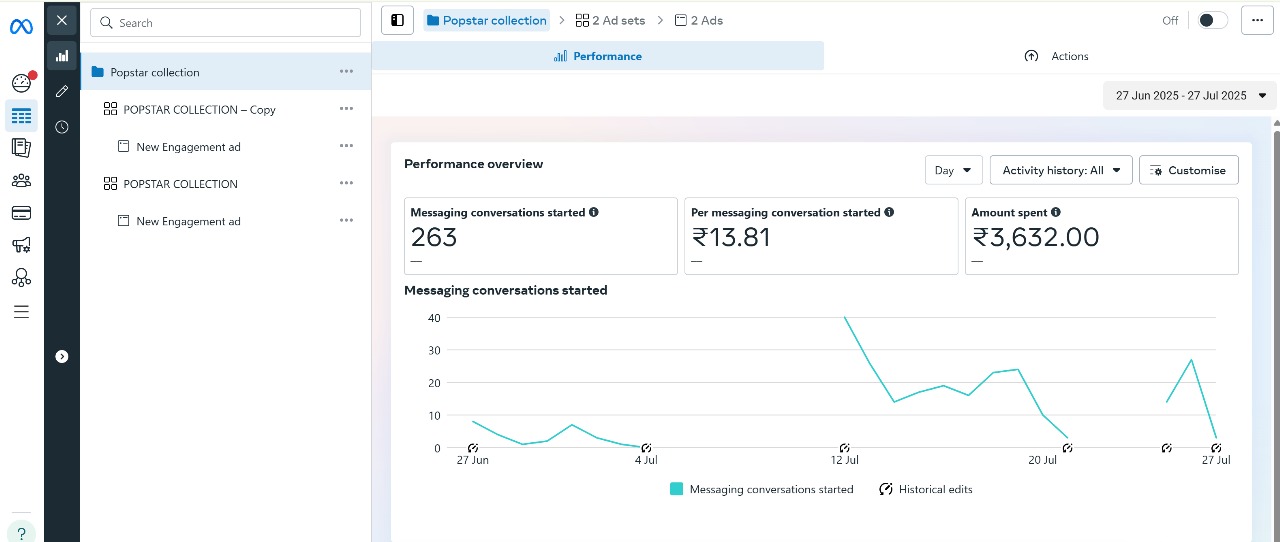Open the date range dropdown

[1190, 96]
